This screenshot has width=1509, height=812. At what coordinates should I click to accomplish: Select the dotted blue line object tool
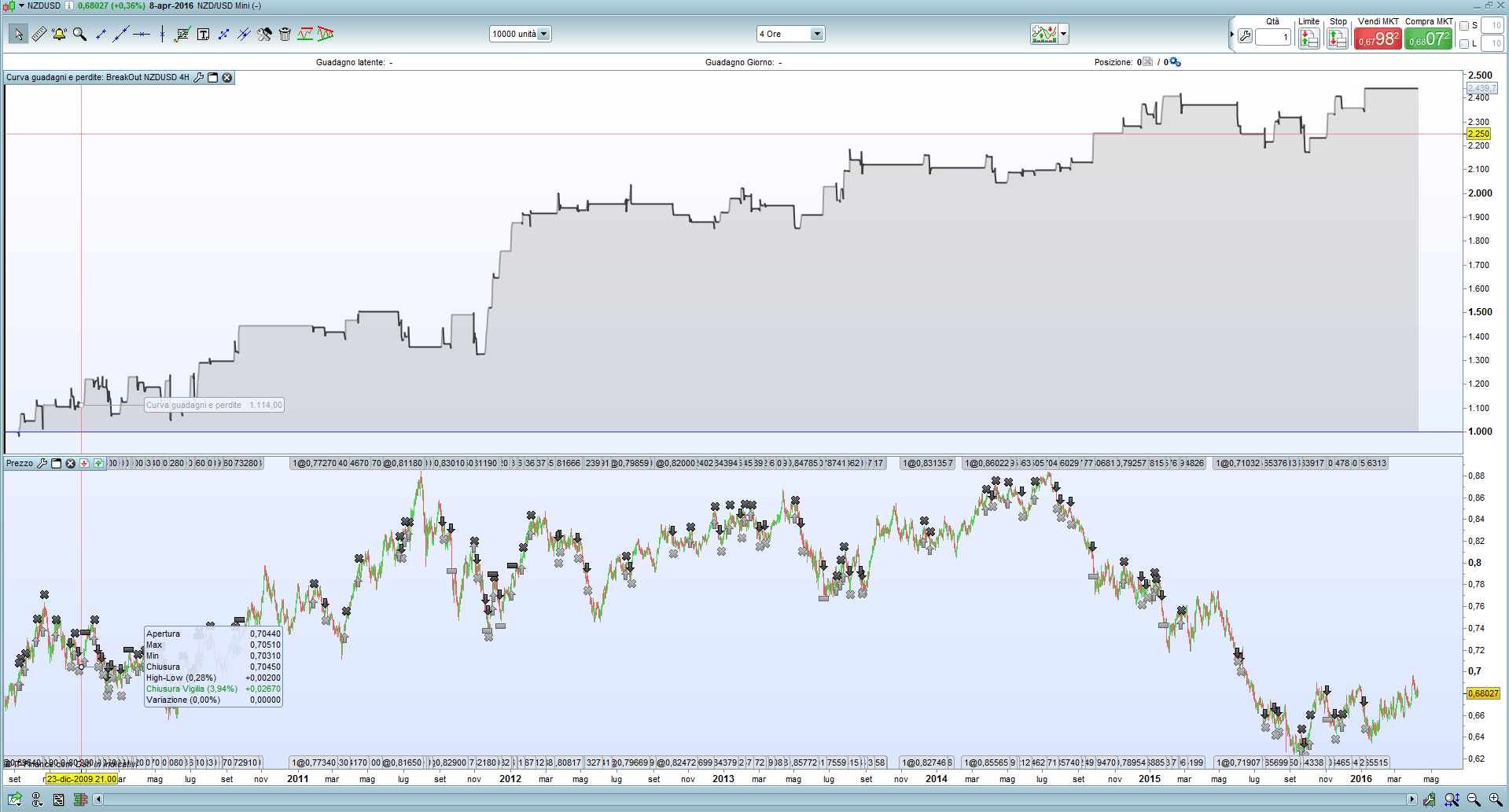pos(223,34)
